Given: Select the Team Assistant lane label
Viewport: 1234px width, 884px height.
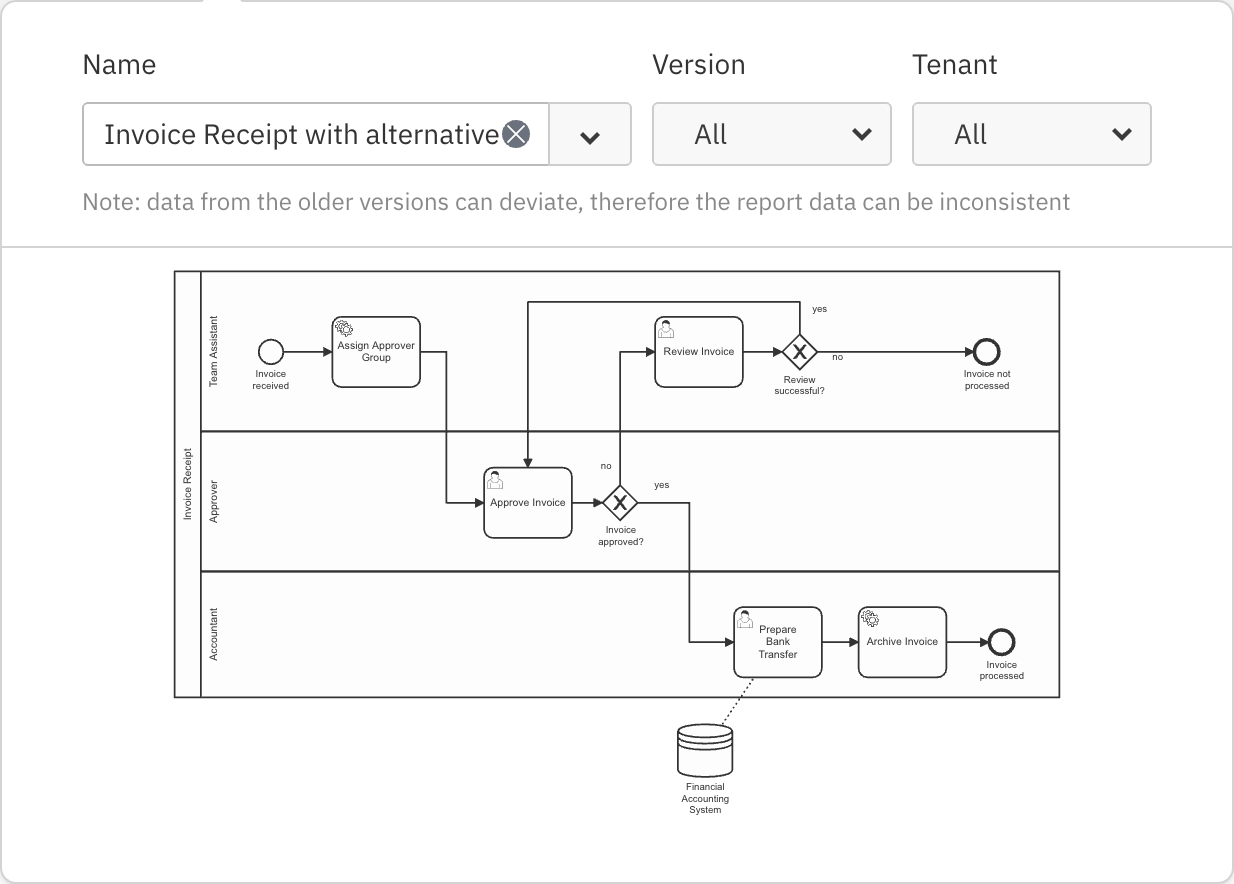Looking at the screenshot, I should tap(213, 352).
